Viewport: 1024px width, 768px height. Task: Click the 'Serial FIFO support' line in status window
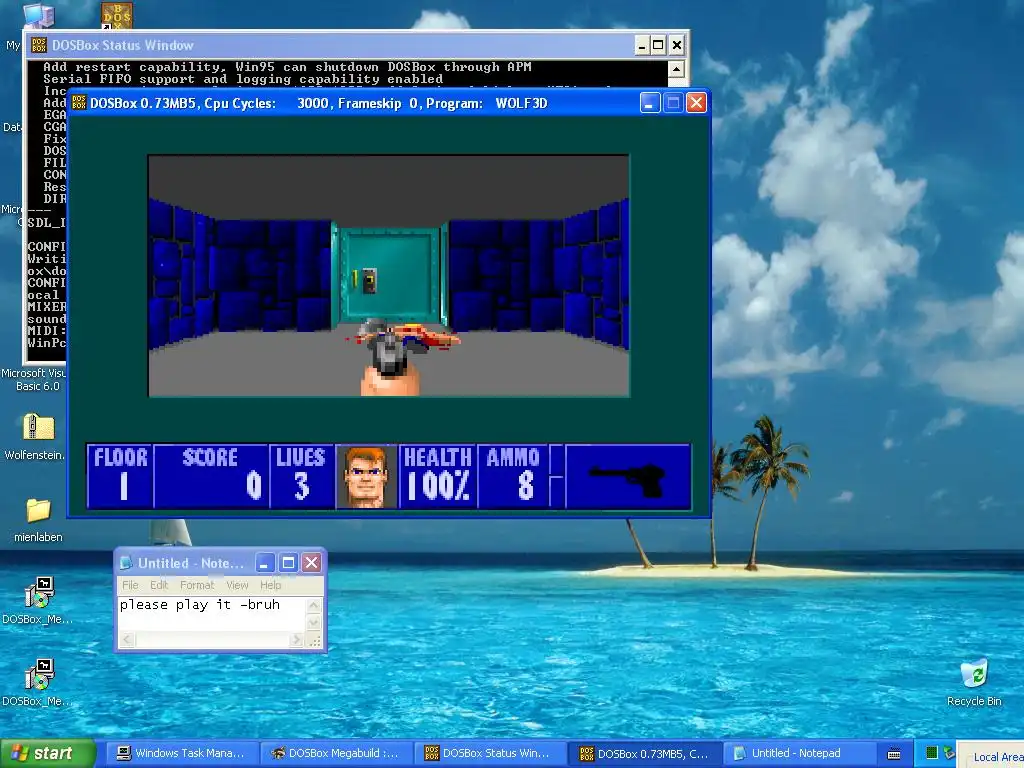tap(243, 79)
